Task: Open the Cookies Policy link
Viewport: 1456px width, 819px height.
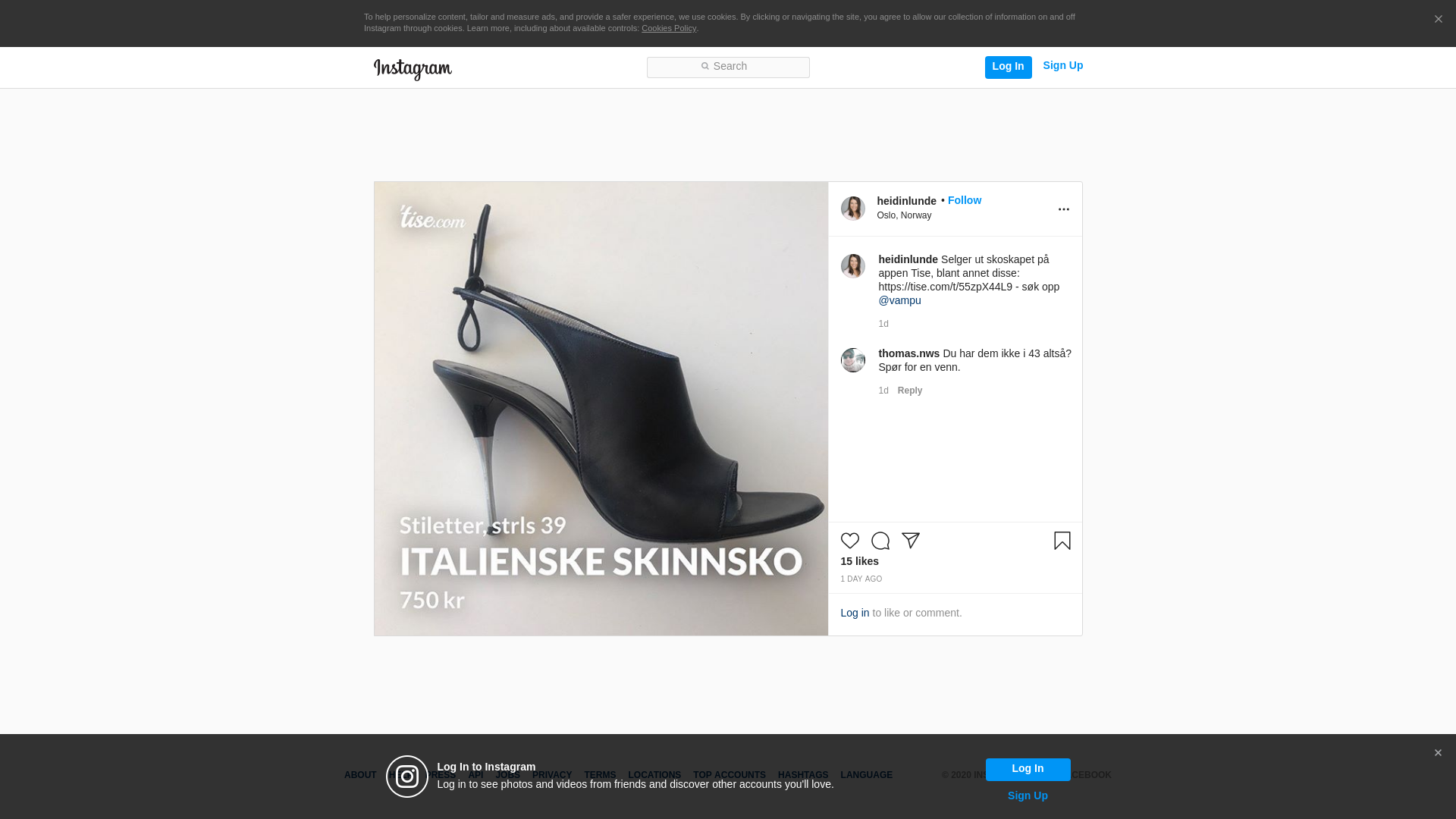Action: click(669, 28)
